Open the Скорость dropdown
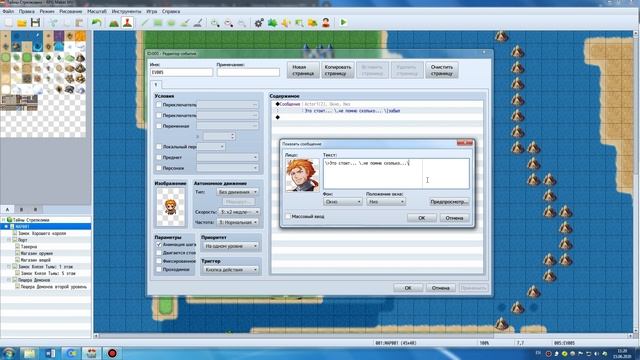This screenshot has height=360, width=640. pos(239,212)
